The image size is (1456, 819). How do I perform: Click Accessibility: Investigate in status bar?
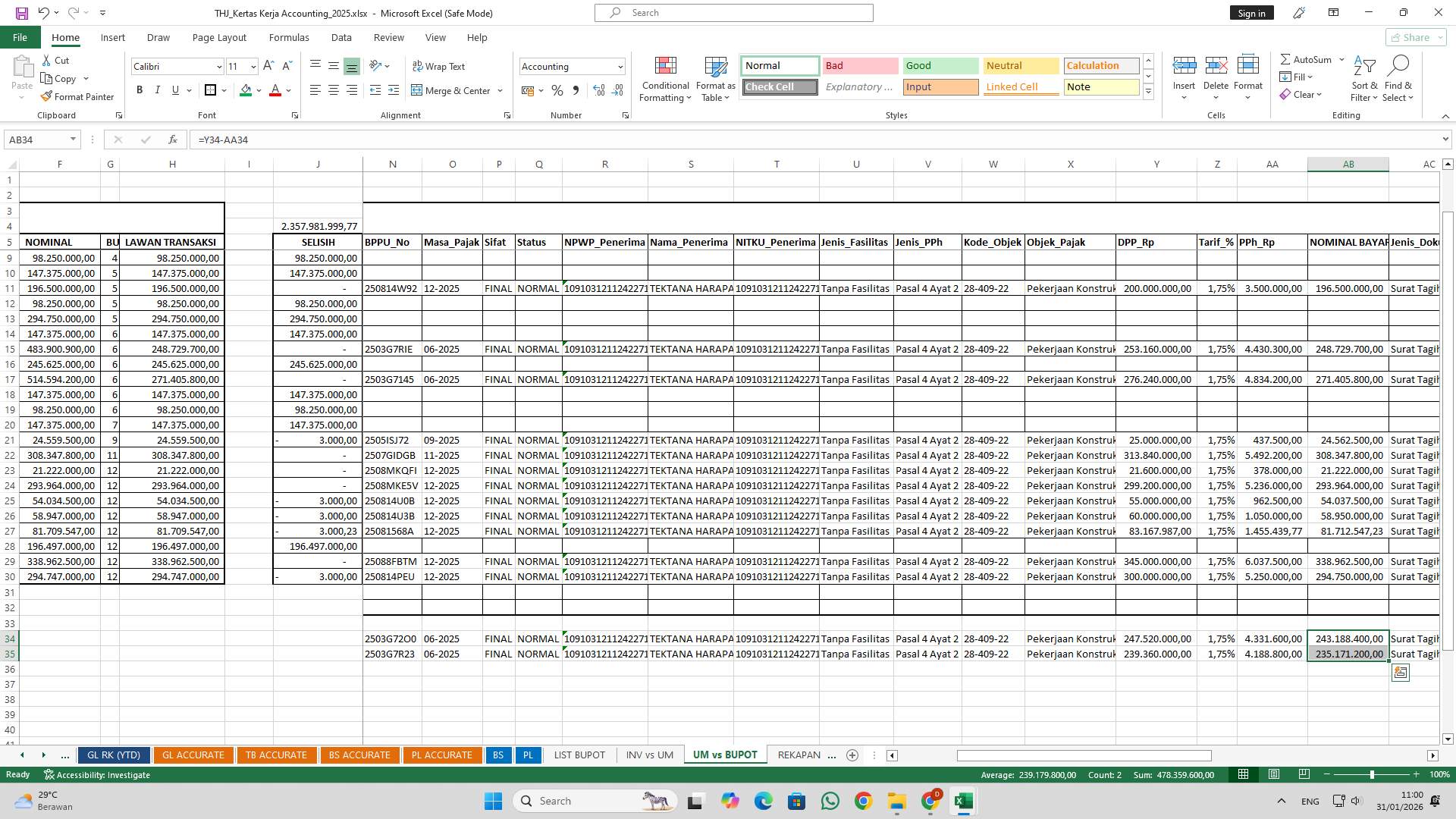point(97,774)
